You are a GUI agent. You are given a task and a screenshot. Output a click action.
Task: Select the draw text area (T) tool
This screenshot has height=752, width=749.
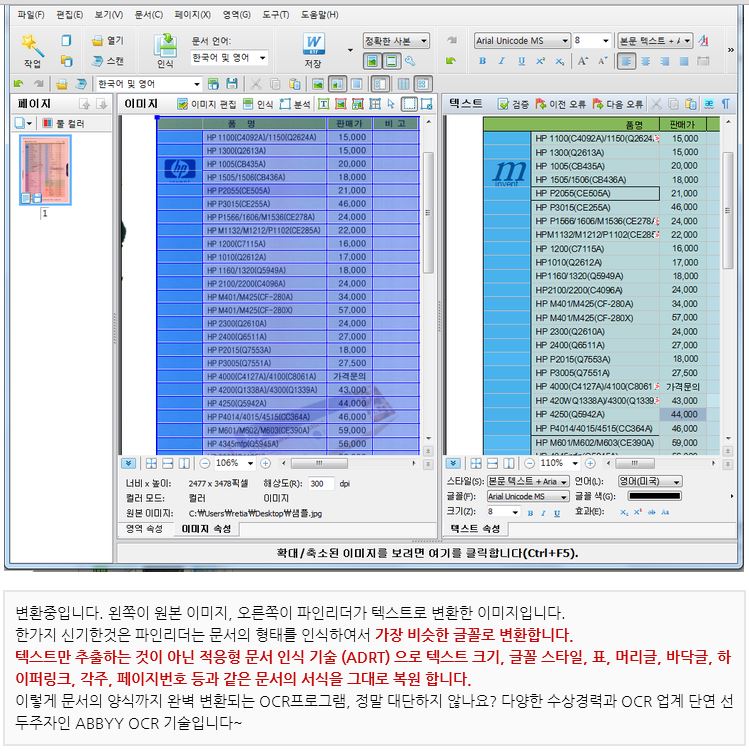click(x=324, y=104)
